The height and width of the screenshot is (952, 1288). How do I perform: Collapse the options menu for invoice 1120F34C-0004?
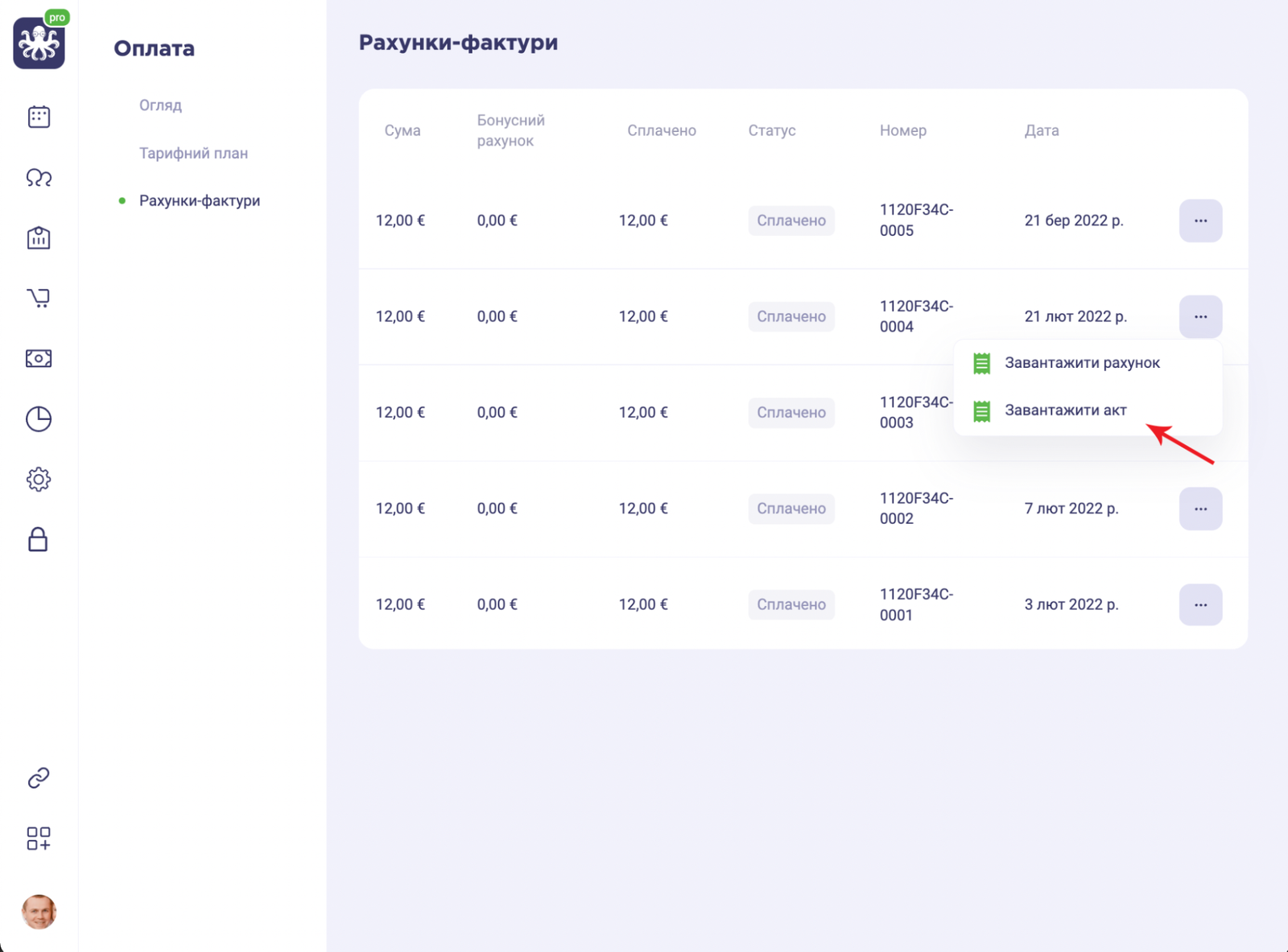click(1200, 316)
